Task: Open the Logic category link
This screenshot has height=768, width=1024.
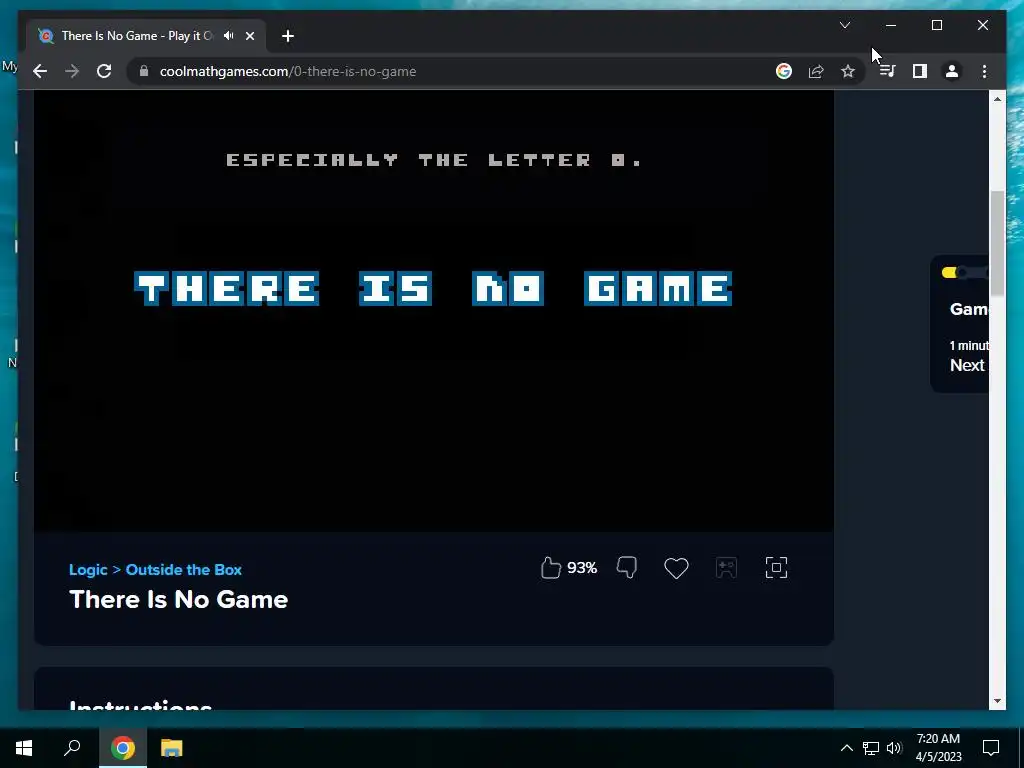Action: tap(88, 569)
